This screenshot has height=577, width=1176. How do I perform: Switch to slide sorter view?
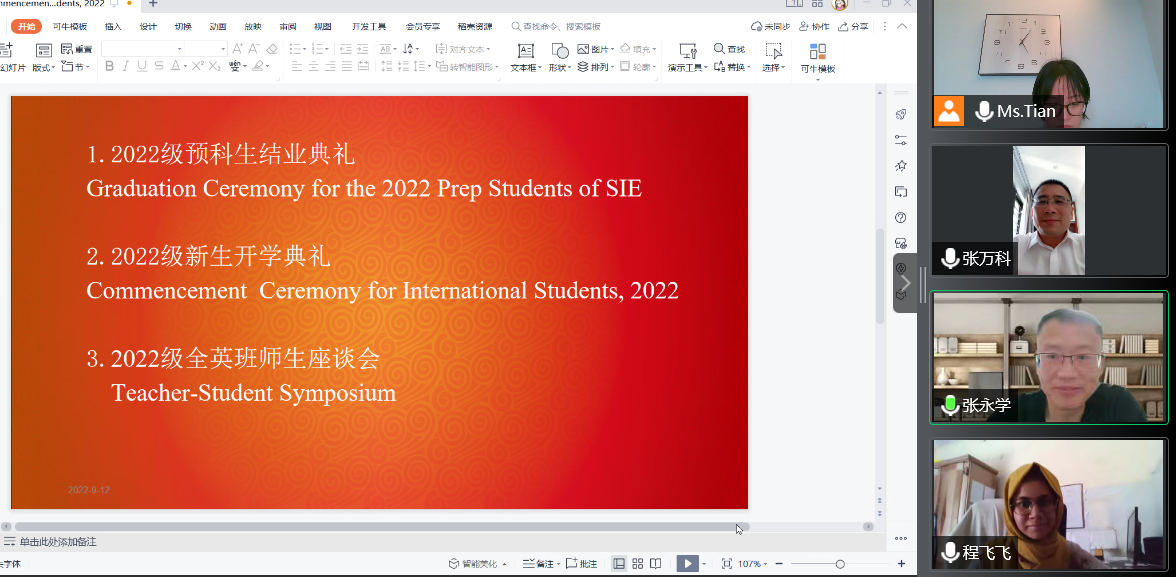637,564
